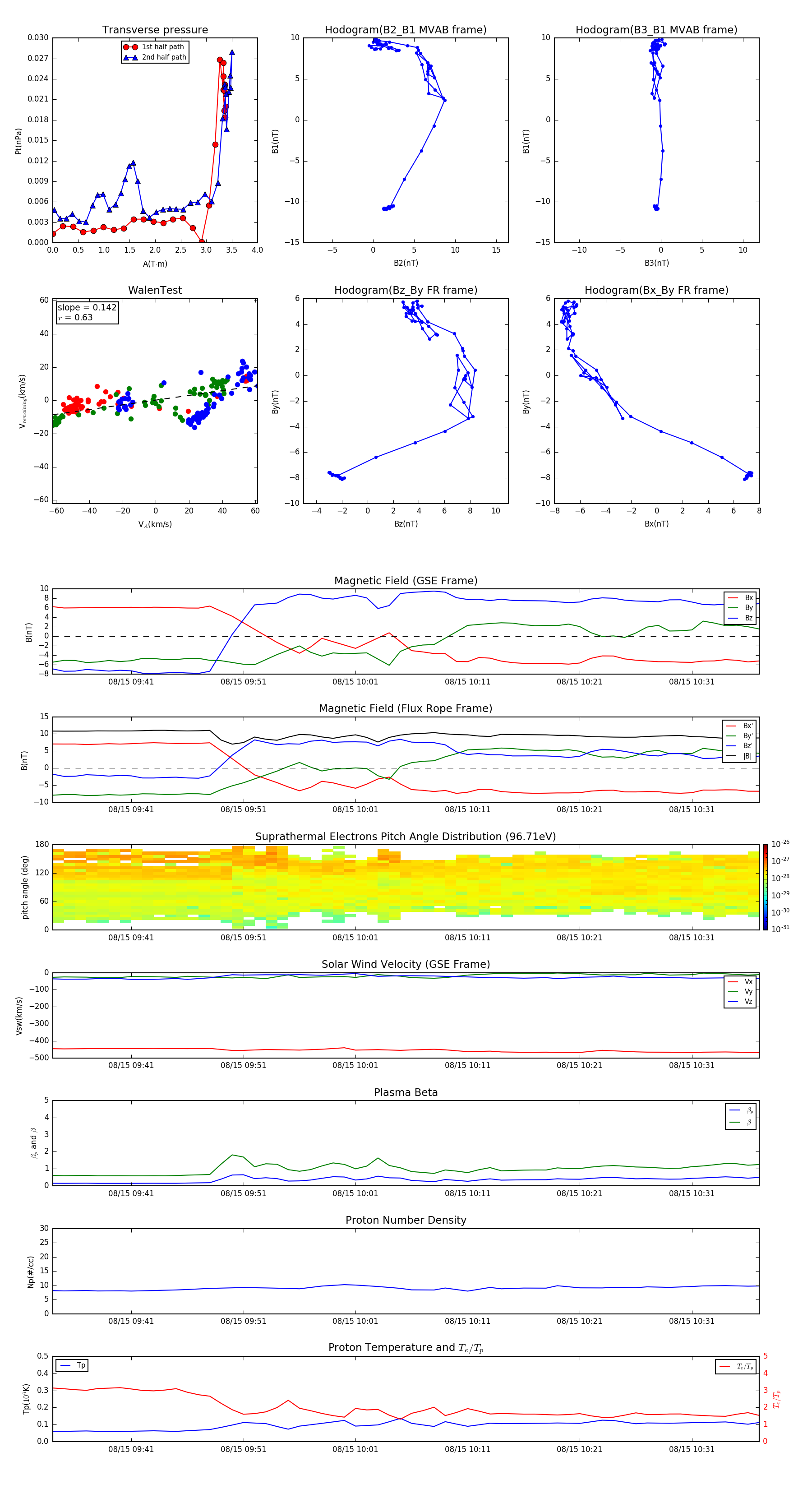
Task: Click the Vy legend entry in solar wind panel
Action: 741,992
